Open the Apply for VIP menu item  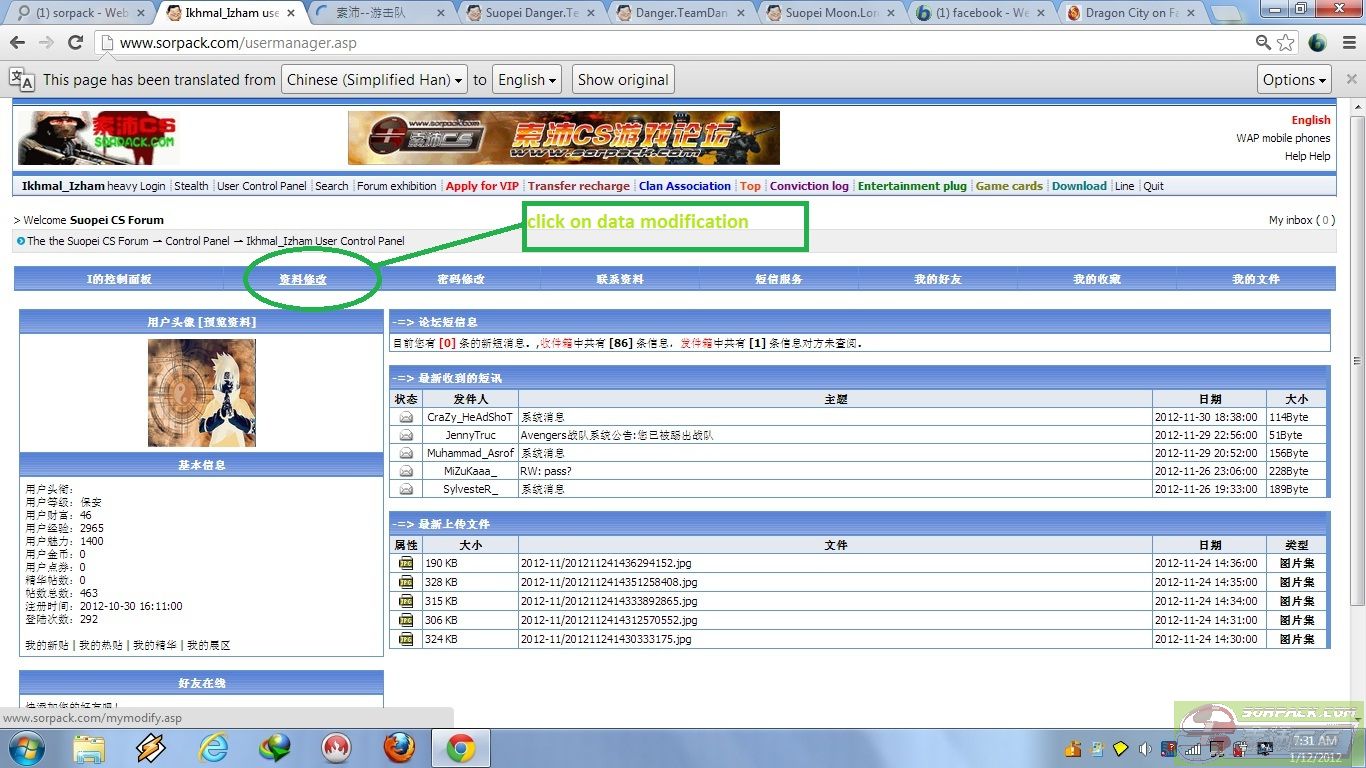tap(482, 186)
